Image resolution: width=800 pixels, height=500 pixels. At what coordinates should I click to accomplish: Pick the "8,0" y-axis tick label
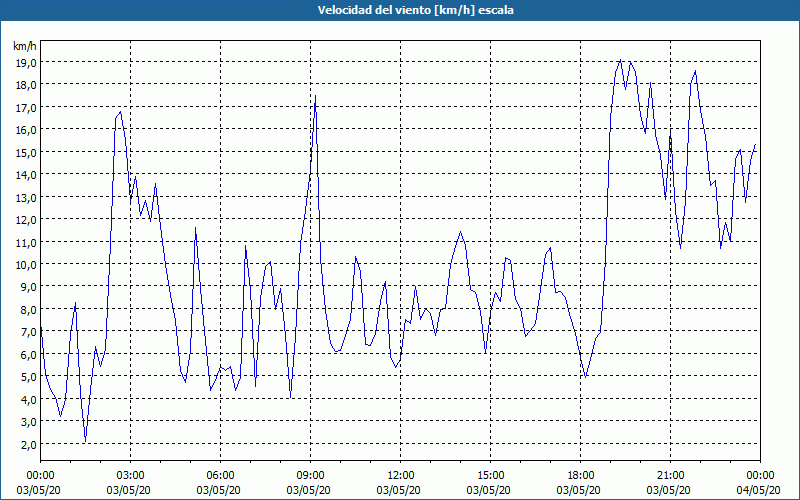click(x=28, y=309)
